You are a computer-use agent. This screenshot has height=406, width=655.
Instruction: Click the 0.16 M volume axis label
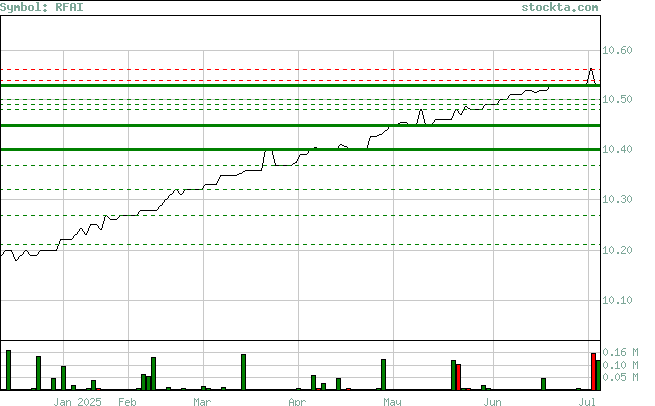[620, 352]
